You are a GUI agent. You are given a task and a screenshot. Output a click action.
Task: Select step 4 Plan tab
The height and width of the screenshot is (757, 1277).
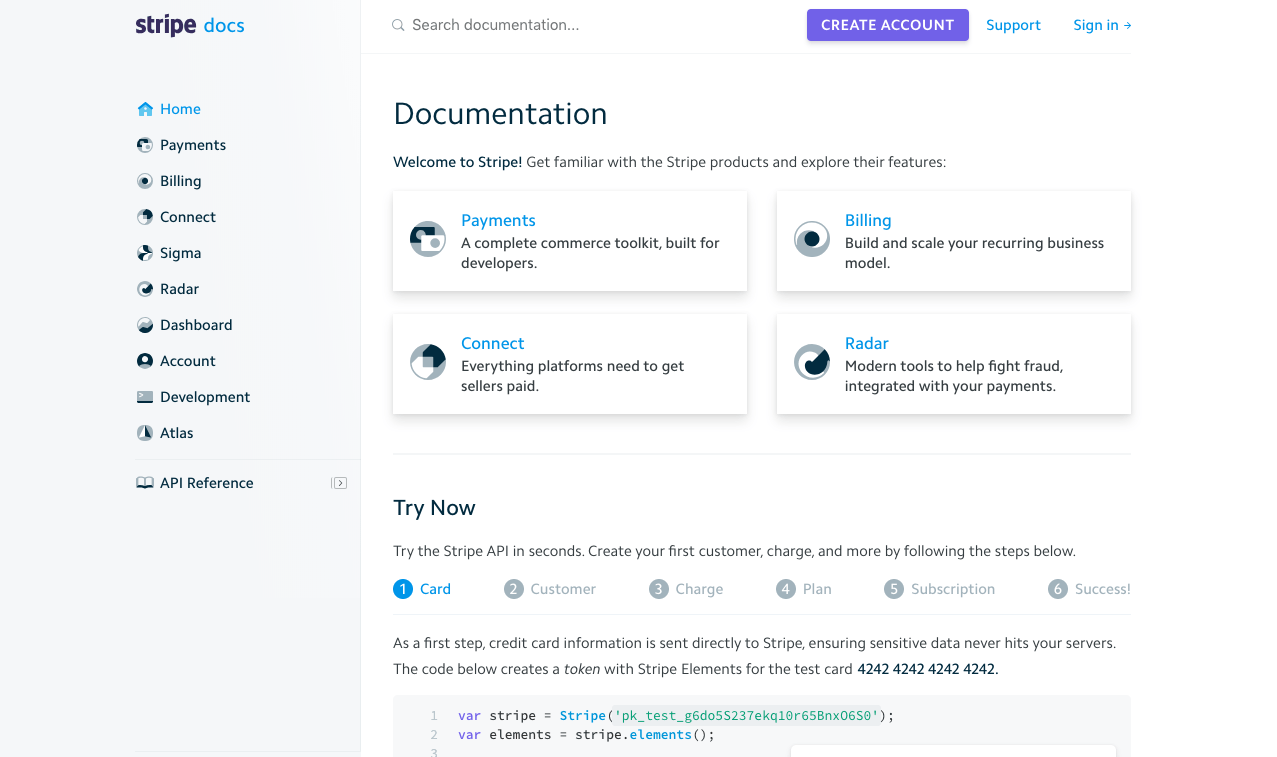pos(804,589)
